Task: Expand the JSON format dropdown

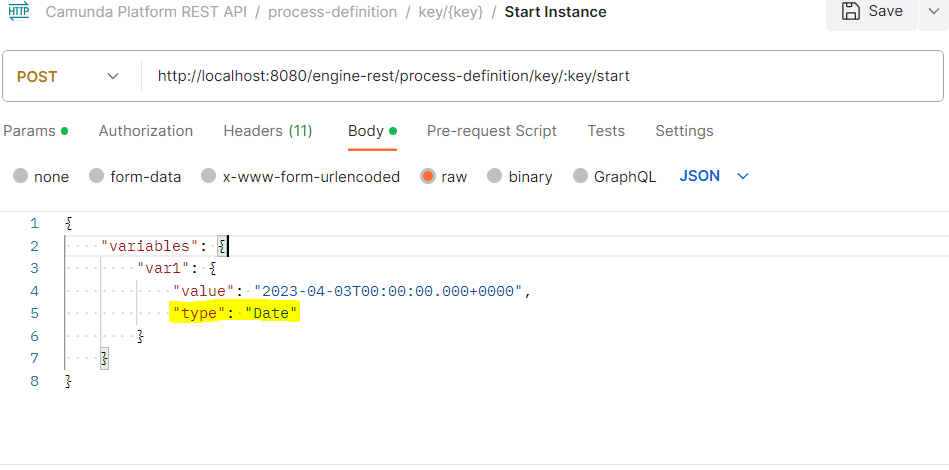Action: click(x=714, y=176)
